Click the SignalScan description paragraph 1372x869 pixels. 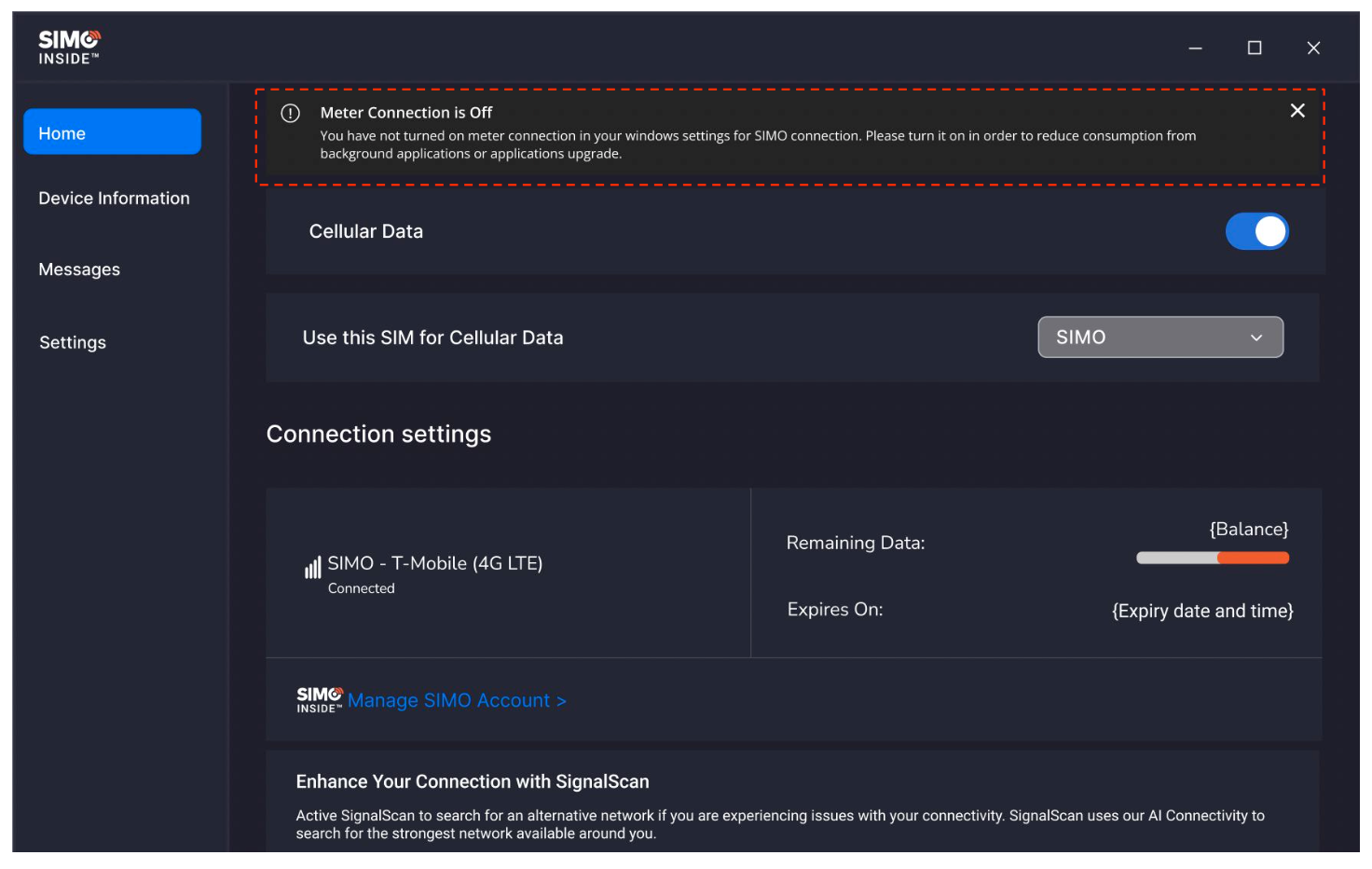[780, 824]
